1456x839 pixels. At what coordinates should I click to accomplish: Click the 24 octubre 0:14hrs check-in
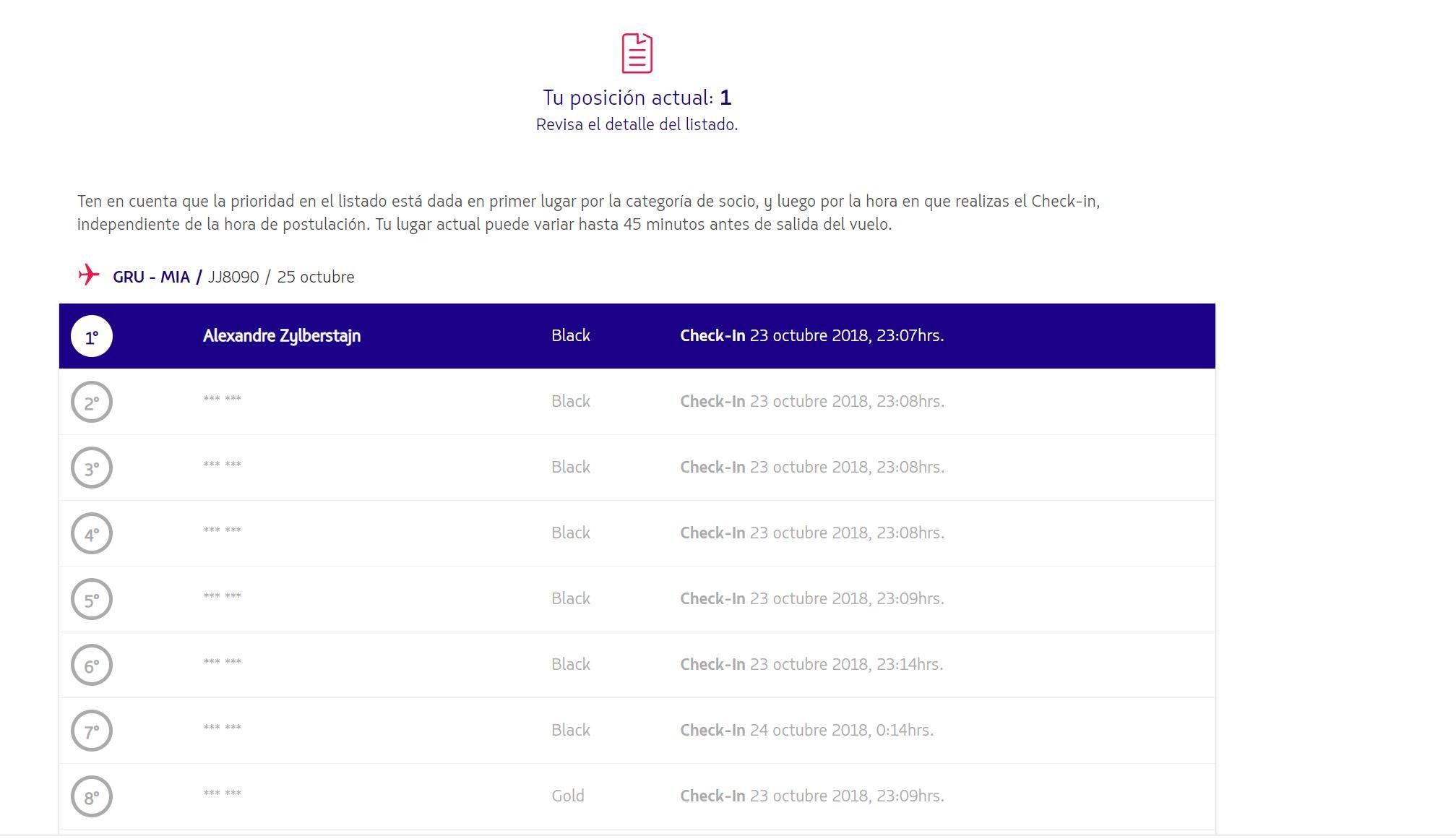pos(806,730)
